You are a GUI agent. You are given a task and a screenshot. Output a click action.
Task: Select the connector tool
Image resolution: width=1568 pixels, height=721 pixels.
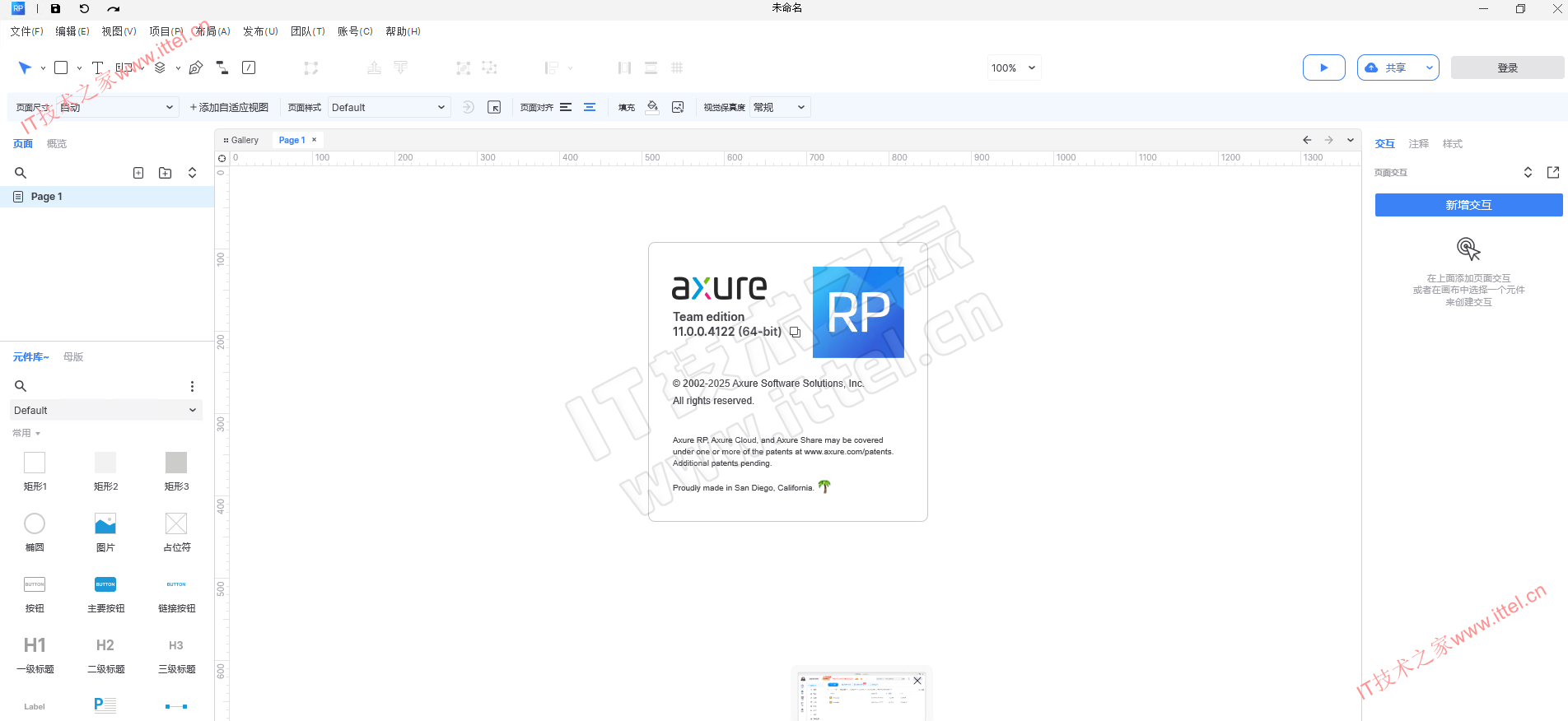[222, 67]
